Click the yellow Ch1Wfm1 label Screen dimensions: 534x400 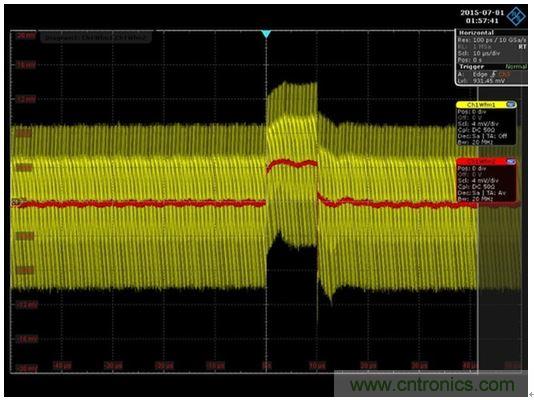point(481,105)
